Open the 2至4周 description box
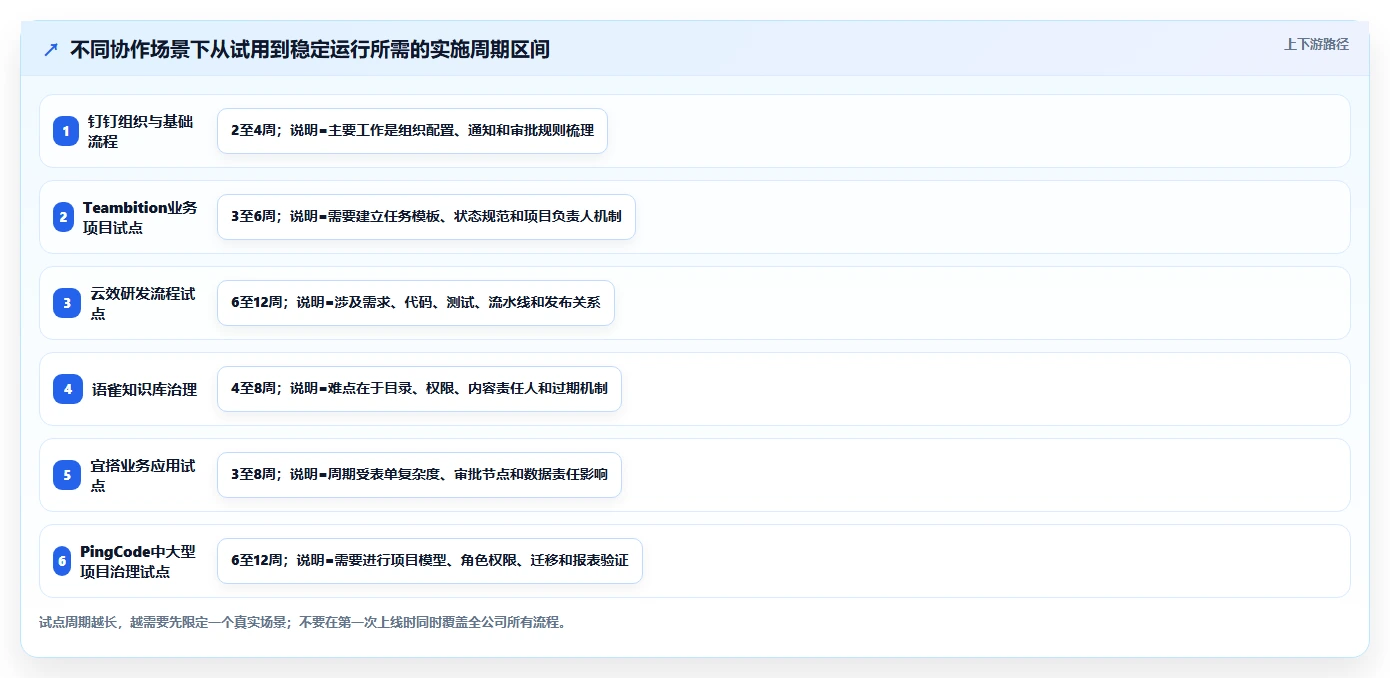This screenshot has width=1390, height=678. coord(412,131)
